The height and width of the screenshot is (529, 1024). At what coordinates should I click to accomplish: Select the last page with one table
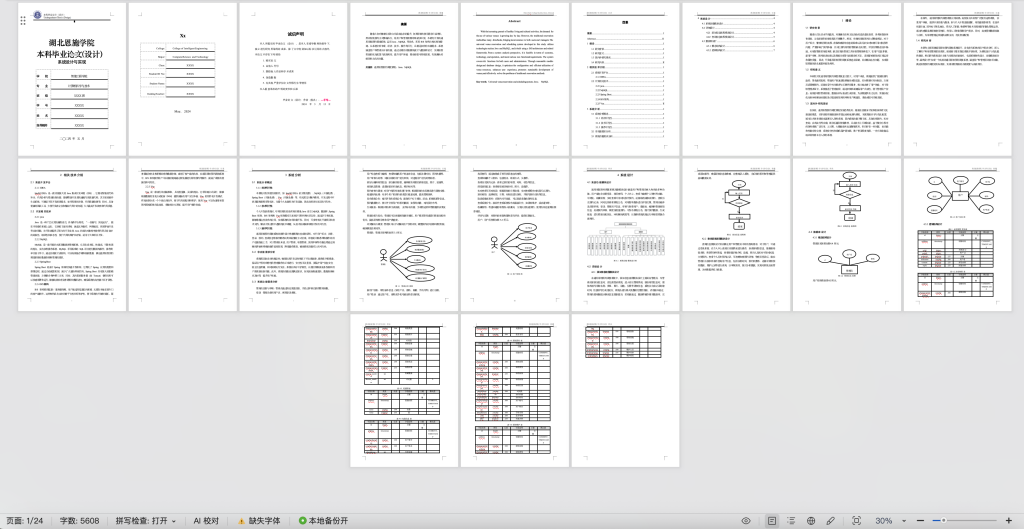626,391
